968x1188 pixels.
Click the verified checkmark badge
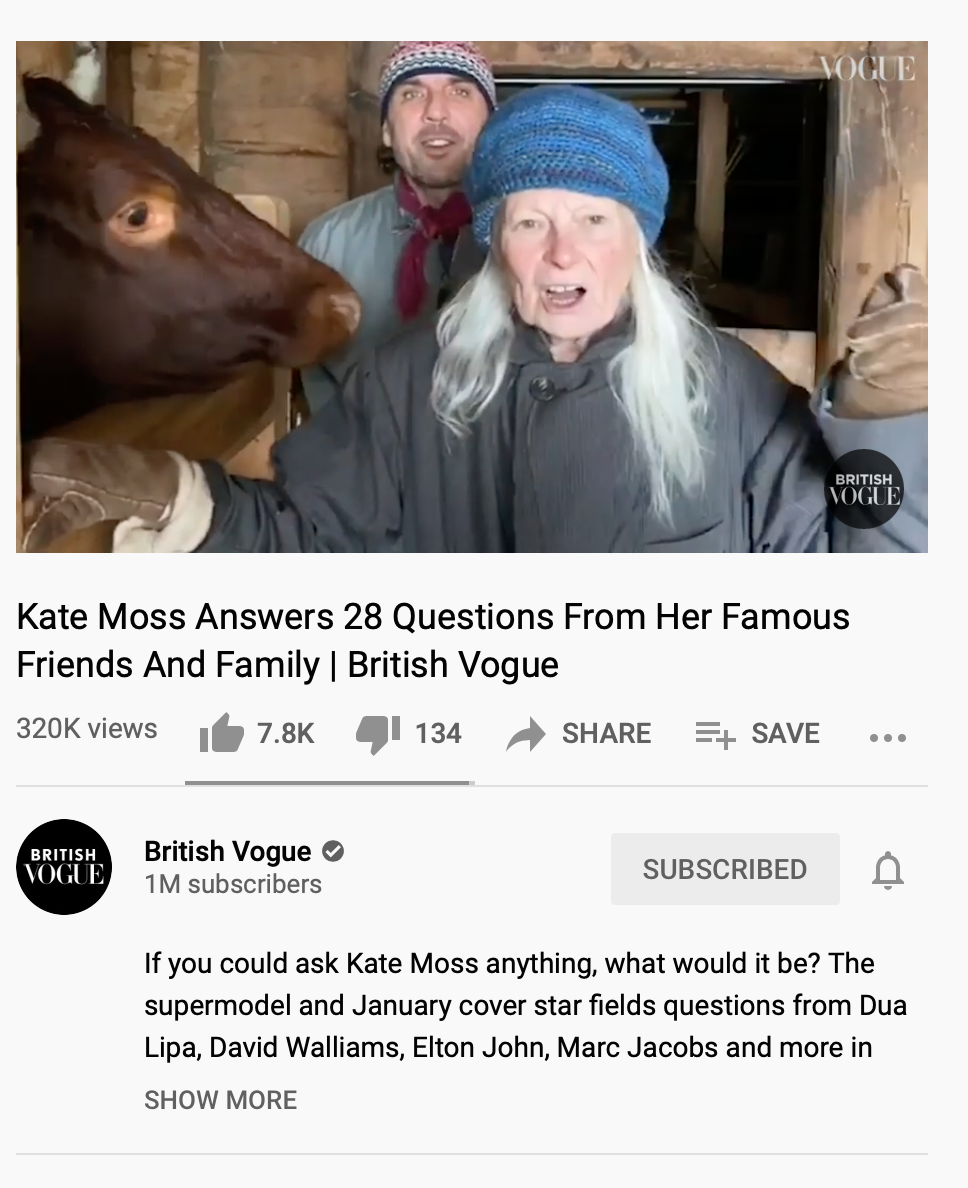click(333, 852)
